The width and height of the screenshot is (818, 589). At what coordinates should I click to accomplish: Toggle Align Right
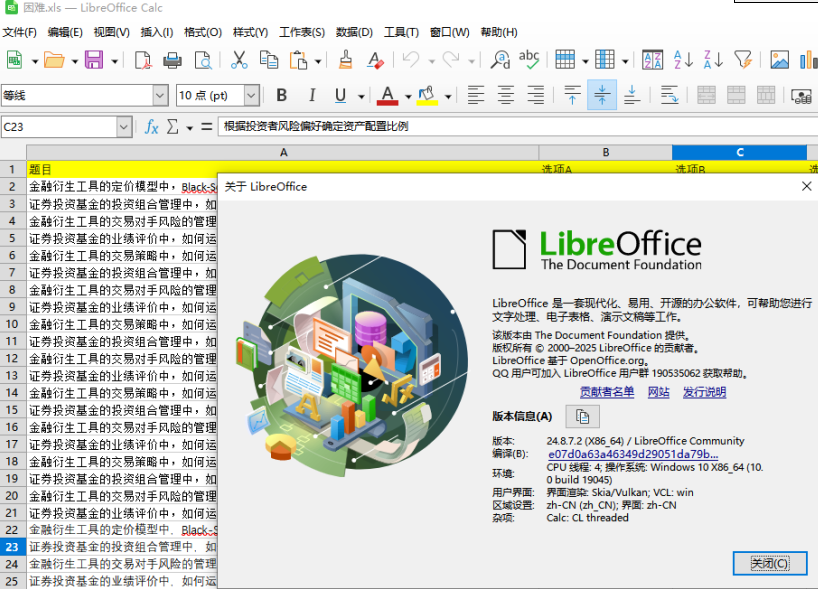tap(536, 95)
